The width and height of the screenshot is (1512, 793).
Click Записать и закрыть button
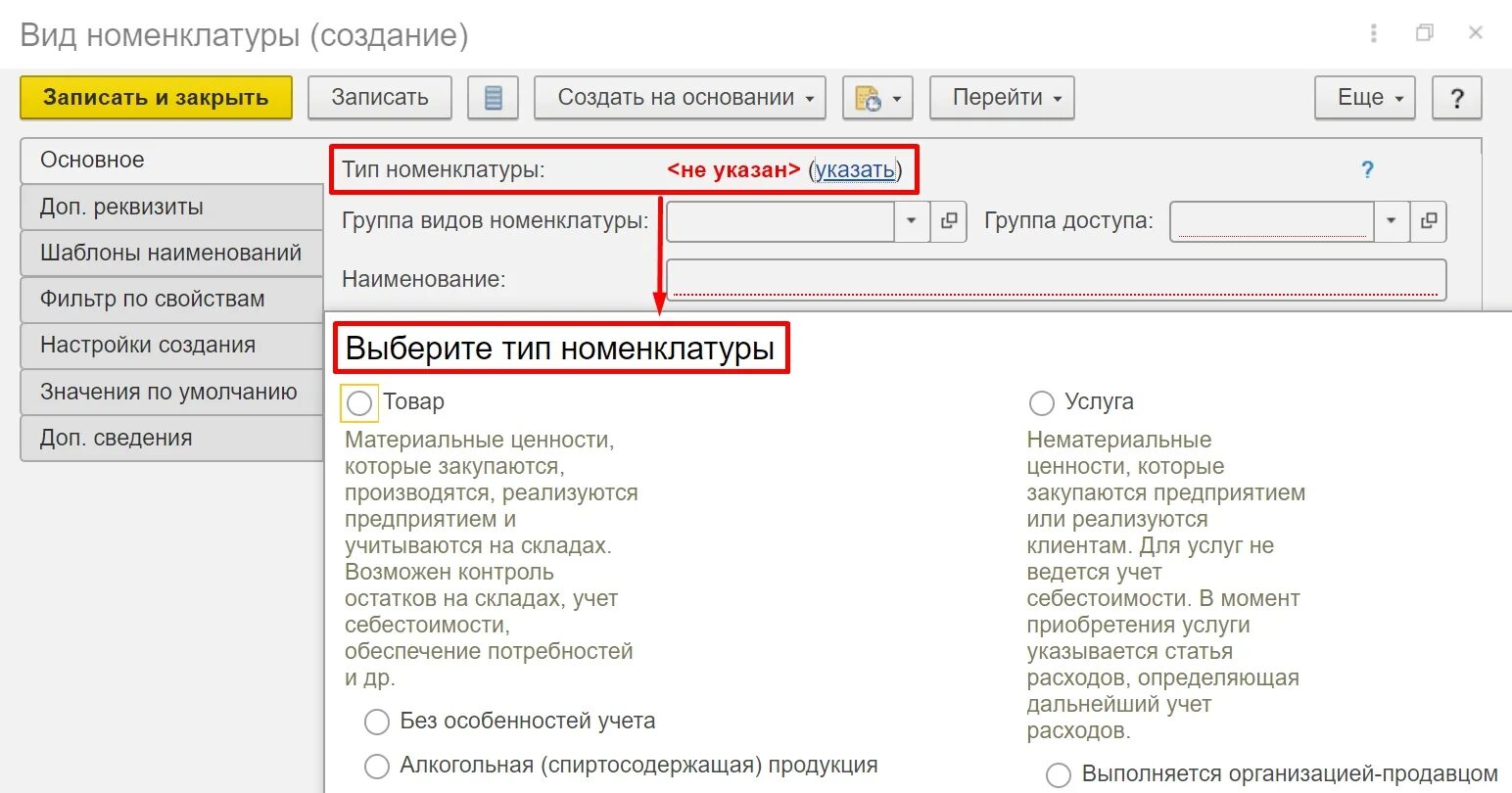pos(157,98)
